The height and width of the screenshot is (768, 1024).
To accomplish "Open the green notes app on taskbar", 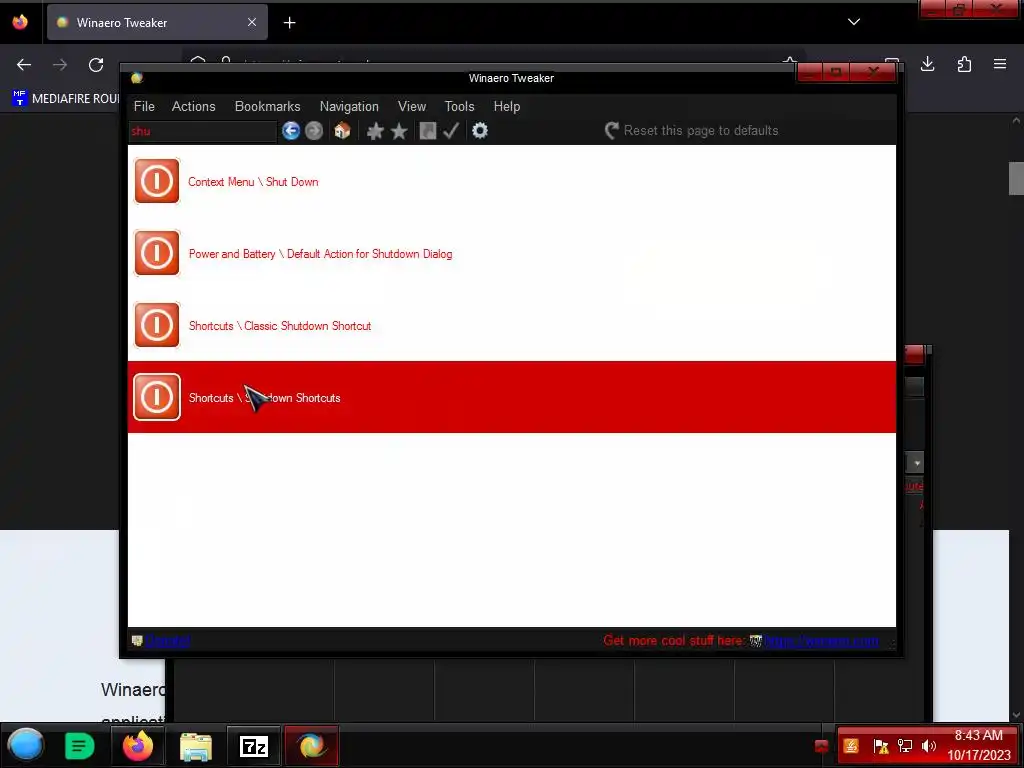I will (x=80, y=746).
